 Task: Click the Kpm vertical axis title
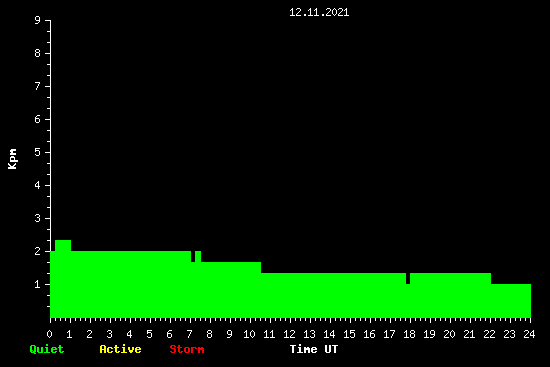coord(12,159)
